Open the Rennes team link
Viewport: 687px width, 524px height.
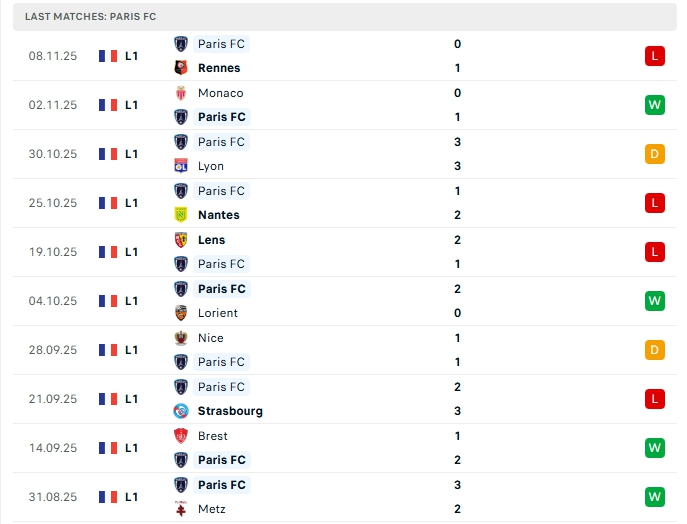pyautogui.click(x=219, y=68)
